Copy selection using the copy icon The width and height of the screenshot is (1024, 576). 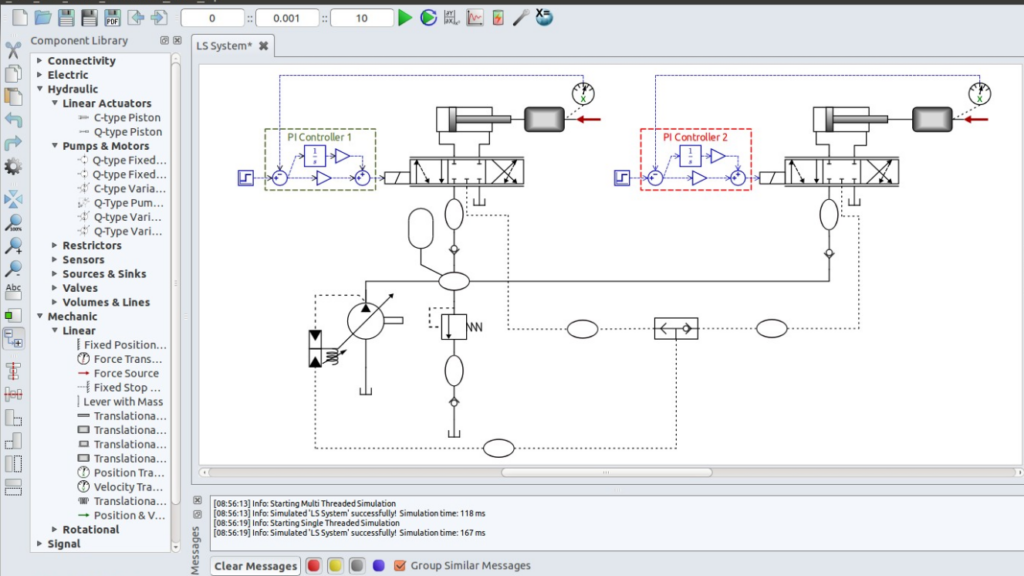pos(13,73)
